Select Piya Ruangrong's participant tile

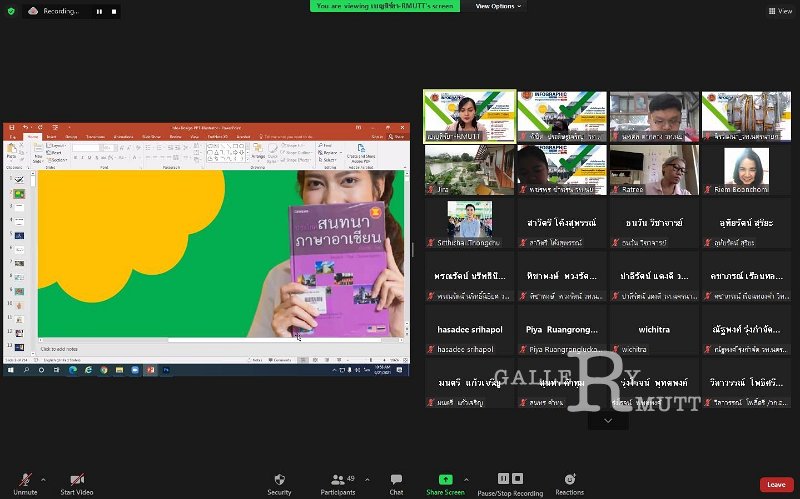[x=562, y=330]
